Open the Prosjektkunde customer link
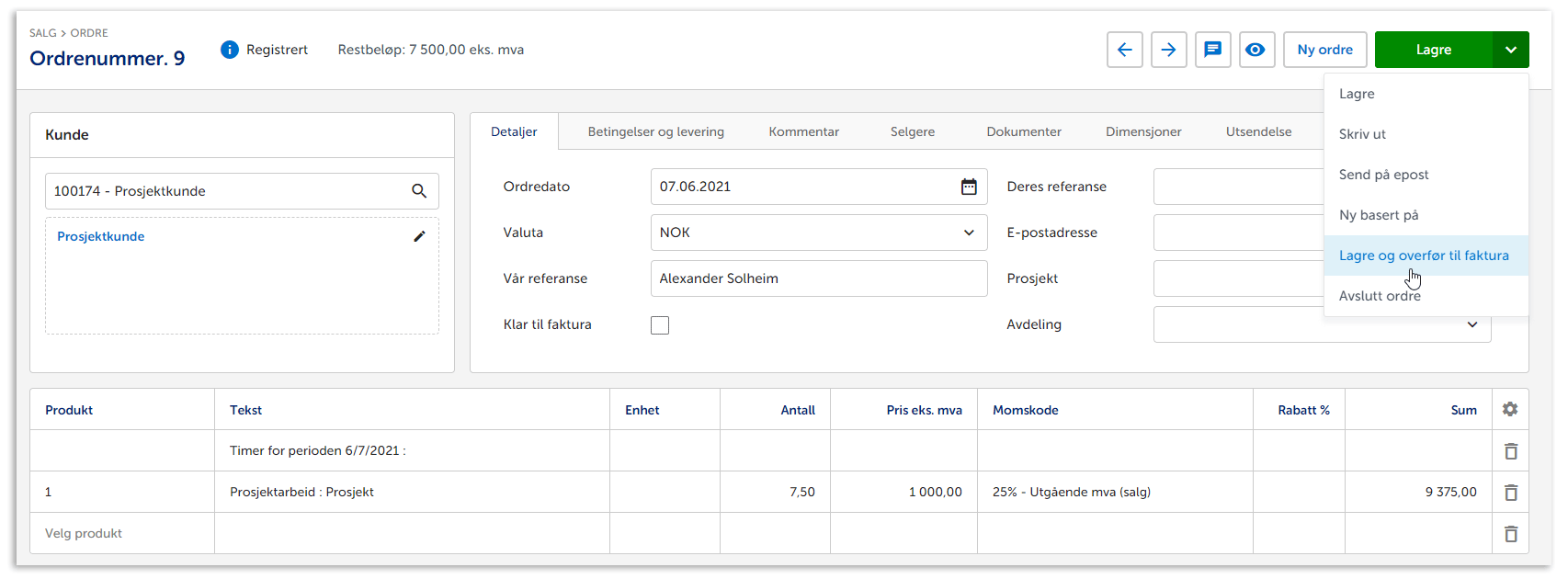The height and width of the screenshot is (579, 1568). (101, 236)
